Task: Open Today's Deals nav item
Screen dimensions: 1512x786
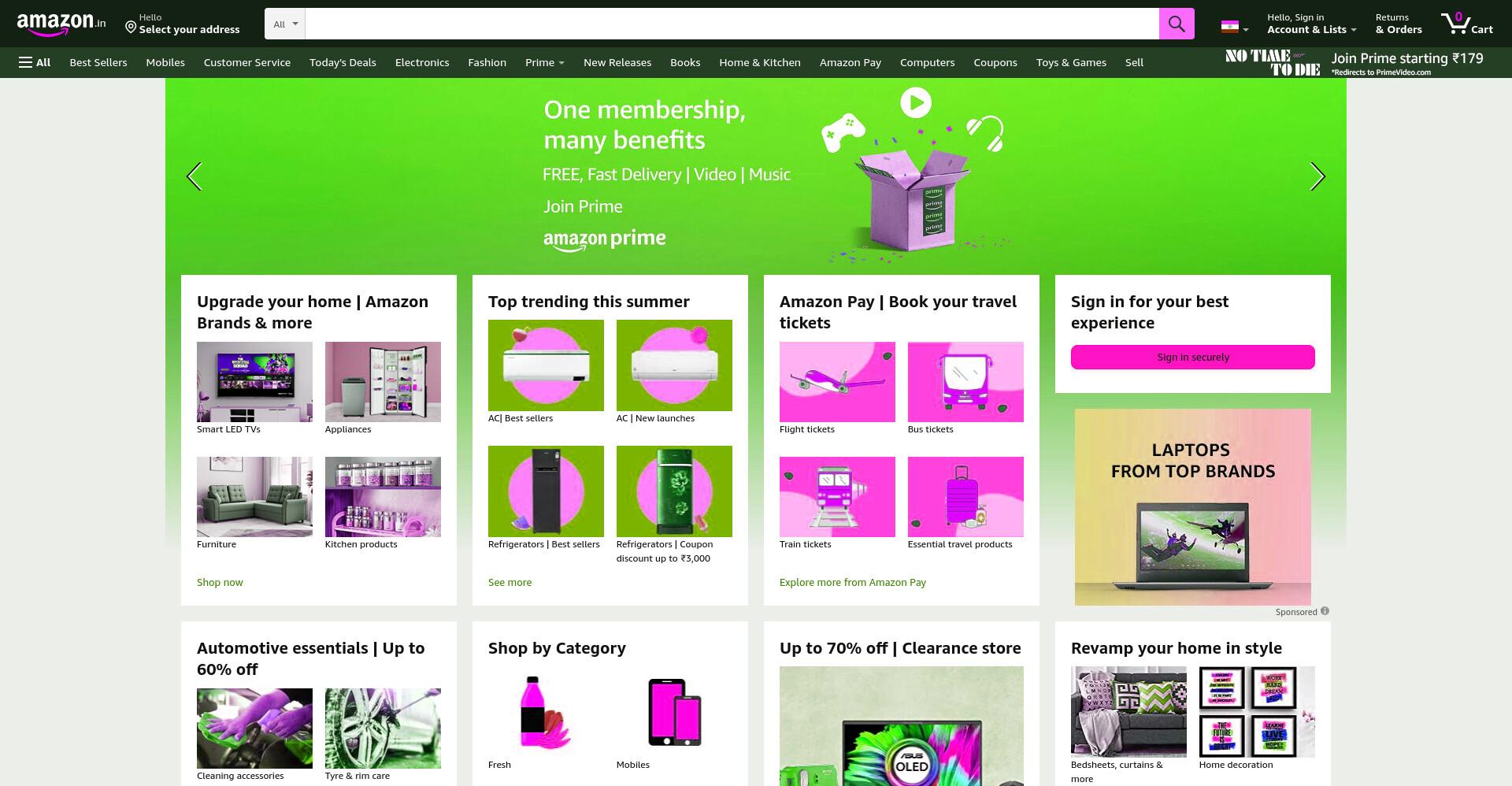Action: (343, 62)
